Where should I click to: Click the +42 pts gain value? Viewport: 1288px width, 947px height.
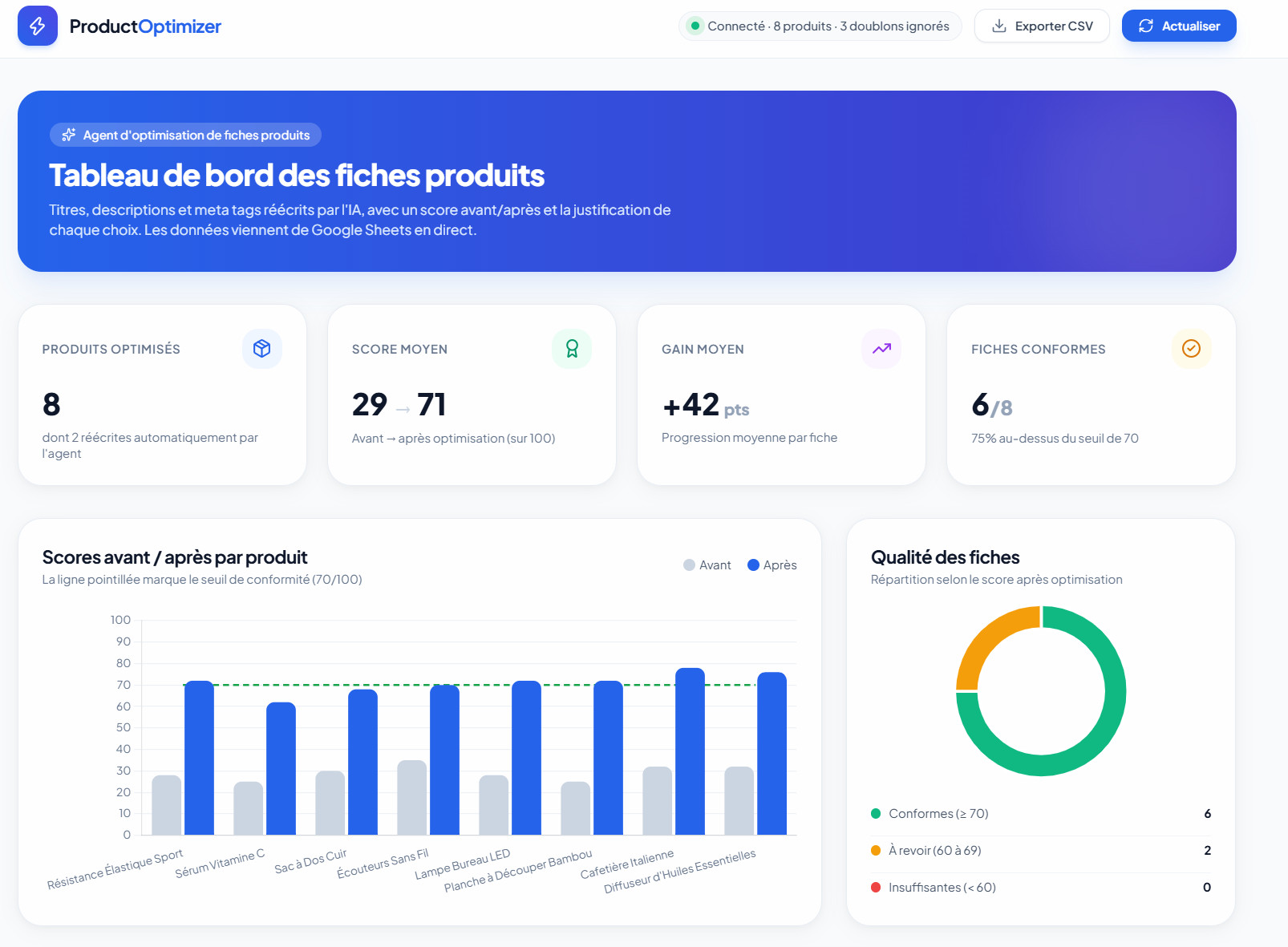(706, 406)
